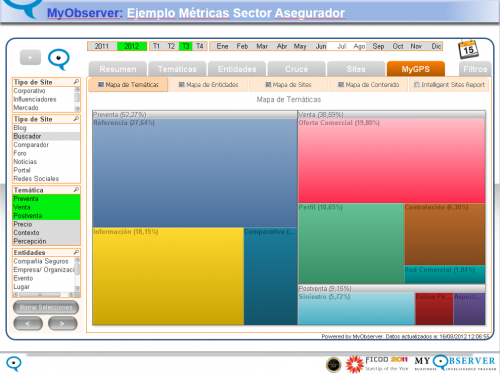The image size is (500, 374).
Task: Go forward with the right arrow button
Action: pos(62,323)
